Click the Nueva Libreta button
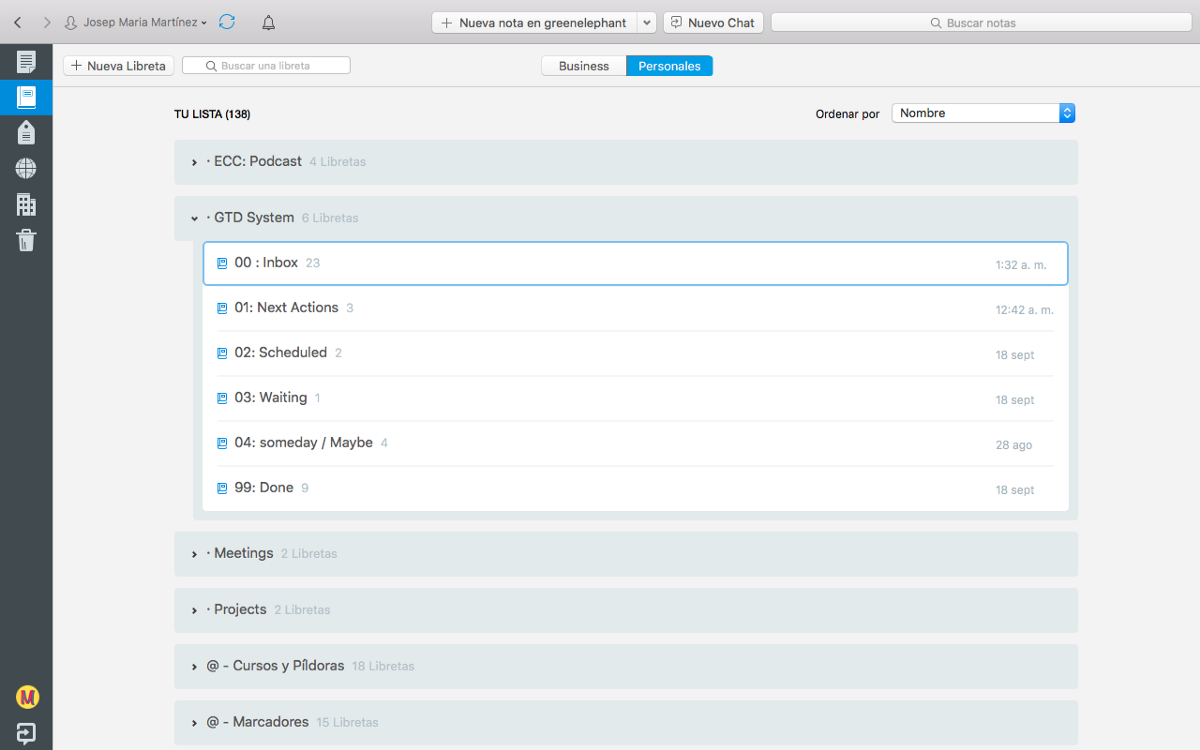Image resolution: width=1200 pixels, height=750 pixels. pos(119,66)
